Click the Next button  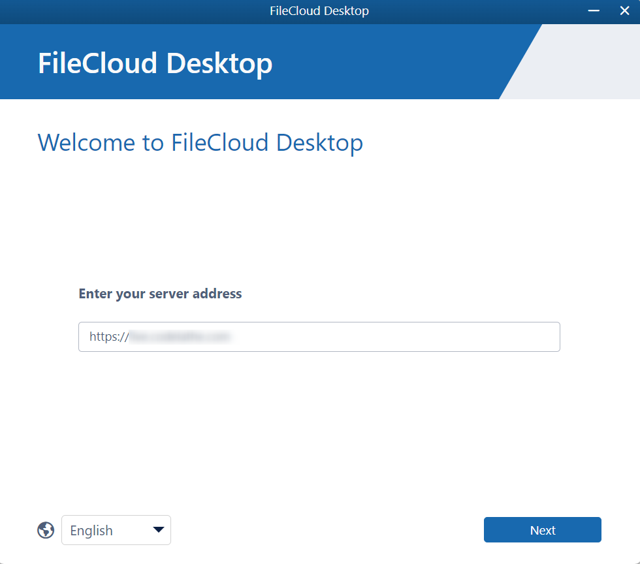point(542,530)
